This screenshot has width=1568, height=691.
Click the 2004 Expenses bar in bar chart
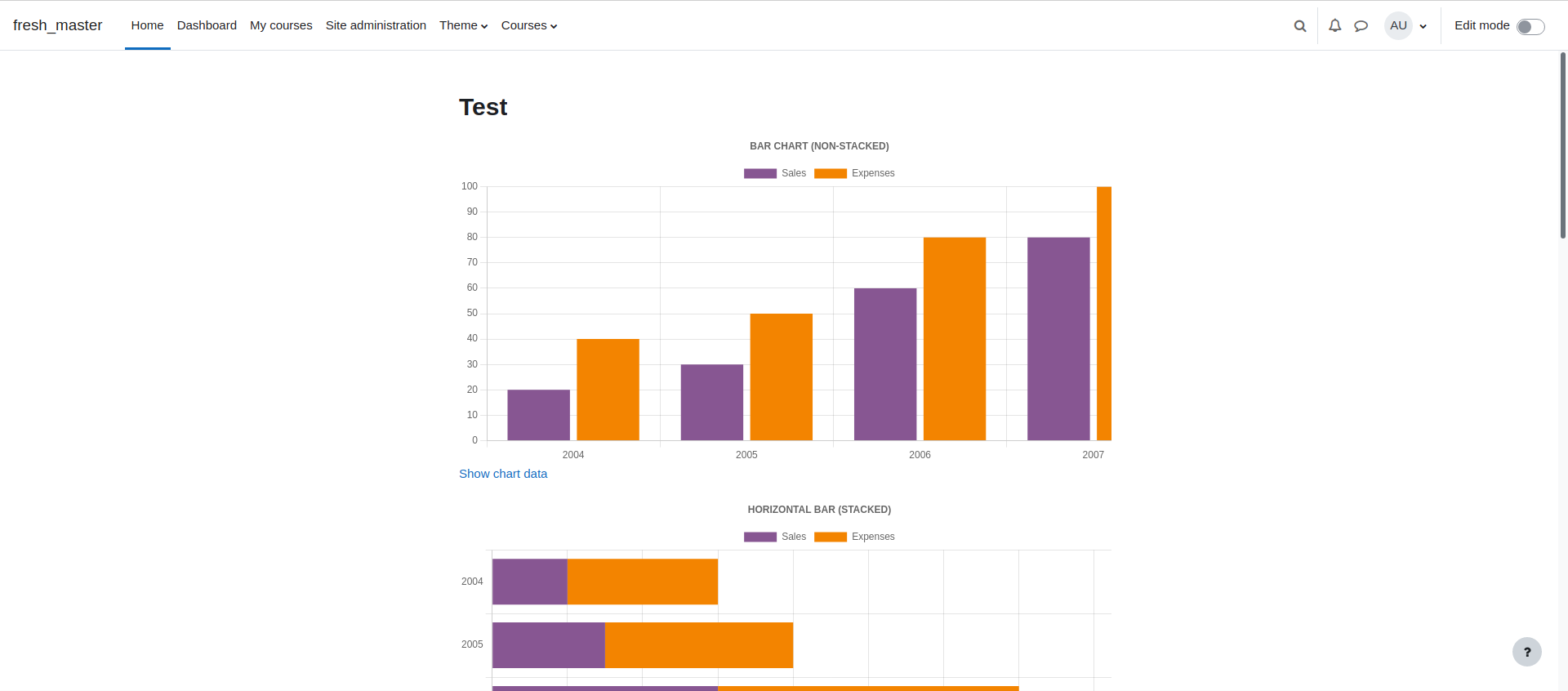click(608, 390)
